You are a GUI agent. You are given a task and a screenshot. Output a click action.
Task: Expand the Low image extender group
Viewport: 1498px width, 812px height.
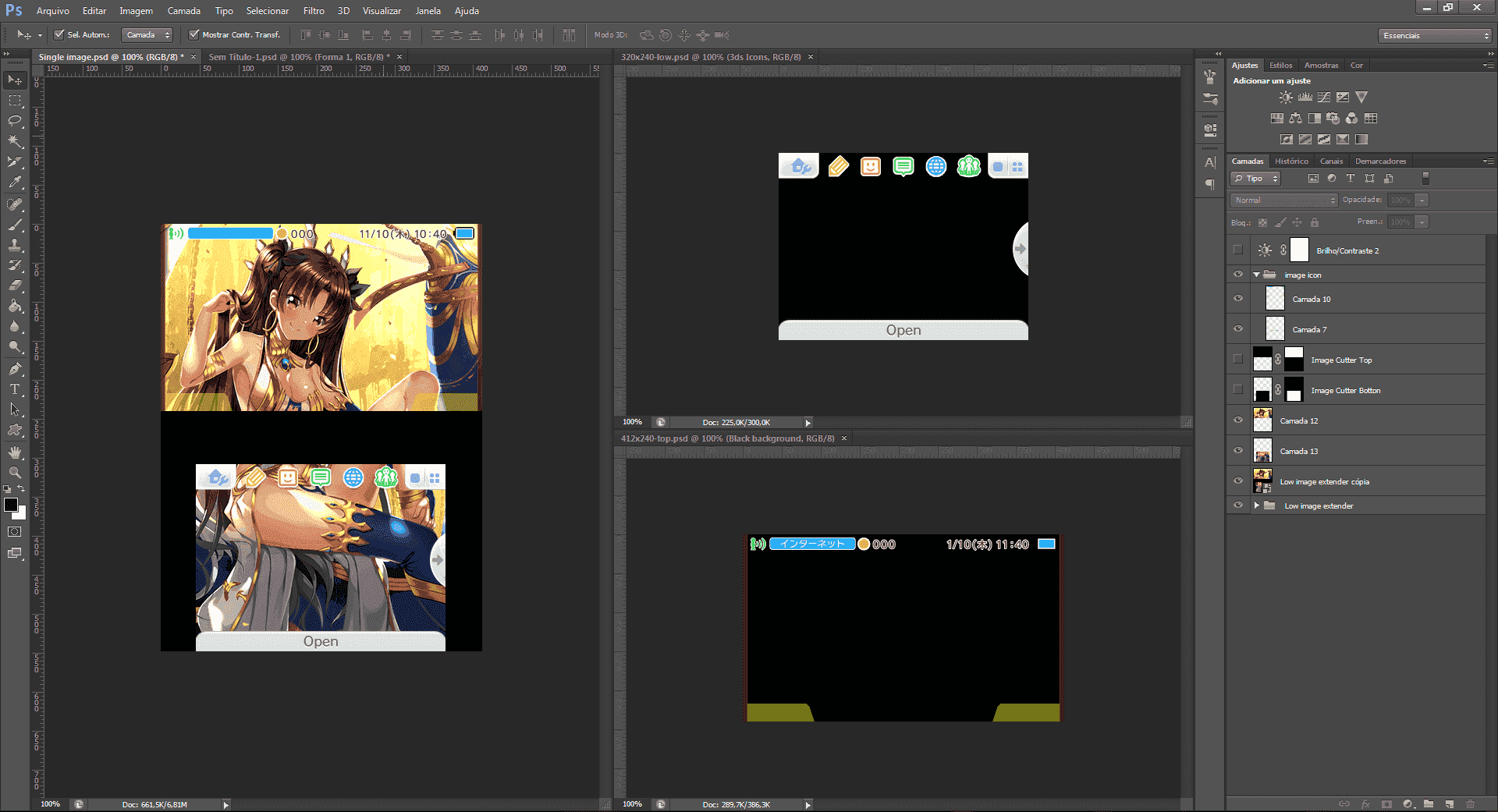pyautogui.click(x=1256, y=505)
